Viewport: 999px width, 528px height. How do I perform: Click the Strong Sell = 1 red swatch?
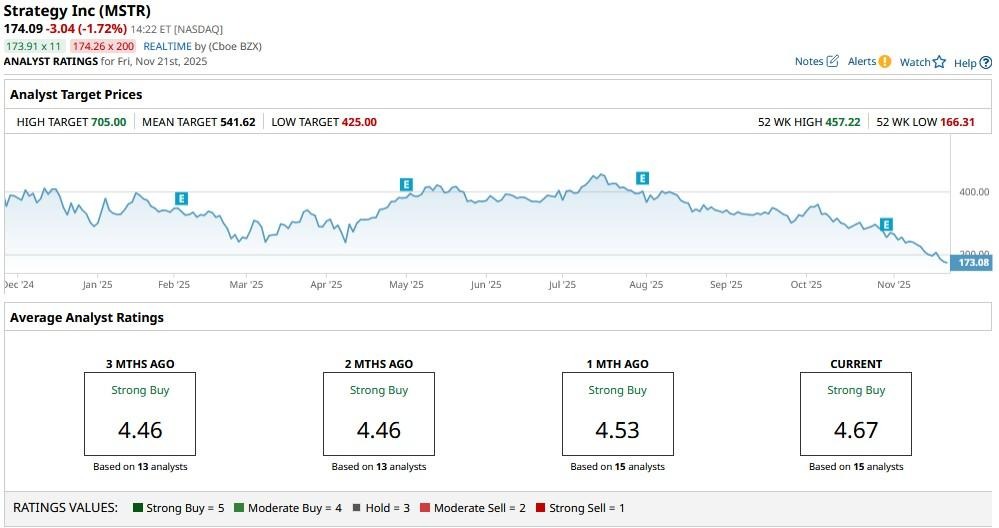click(x=540, y=508)
